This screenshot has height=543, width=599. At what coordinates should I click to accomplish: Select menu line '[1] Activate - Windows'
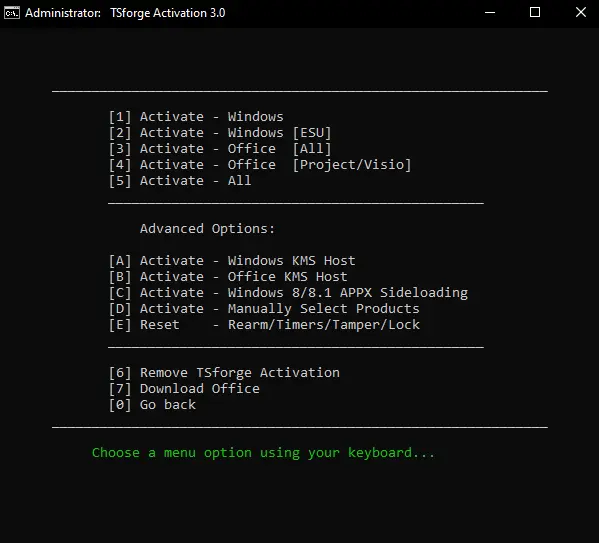196,117
